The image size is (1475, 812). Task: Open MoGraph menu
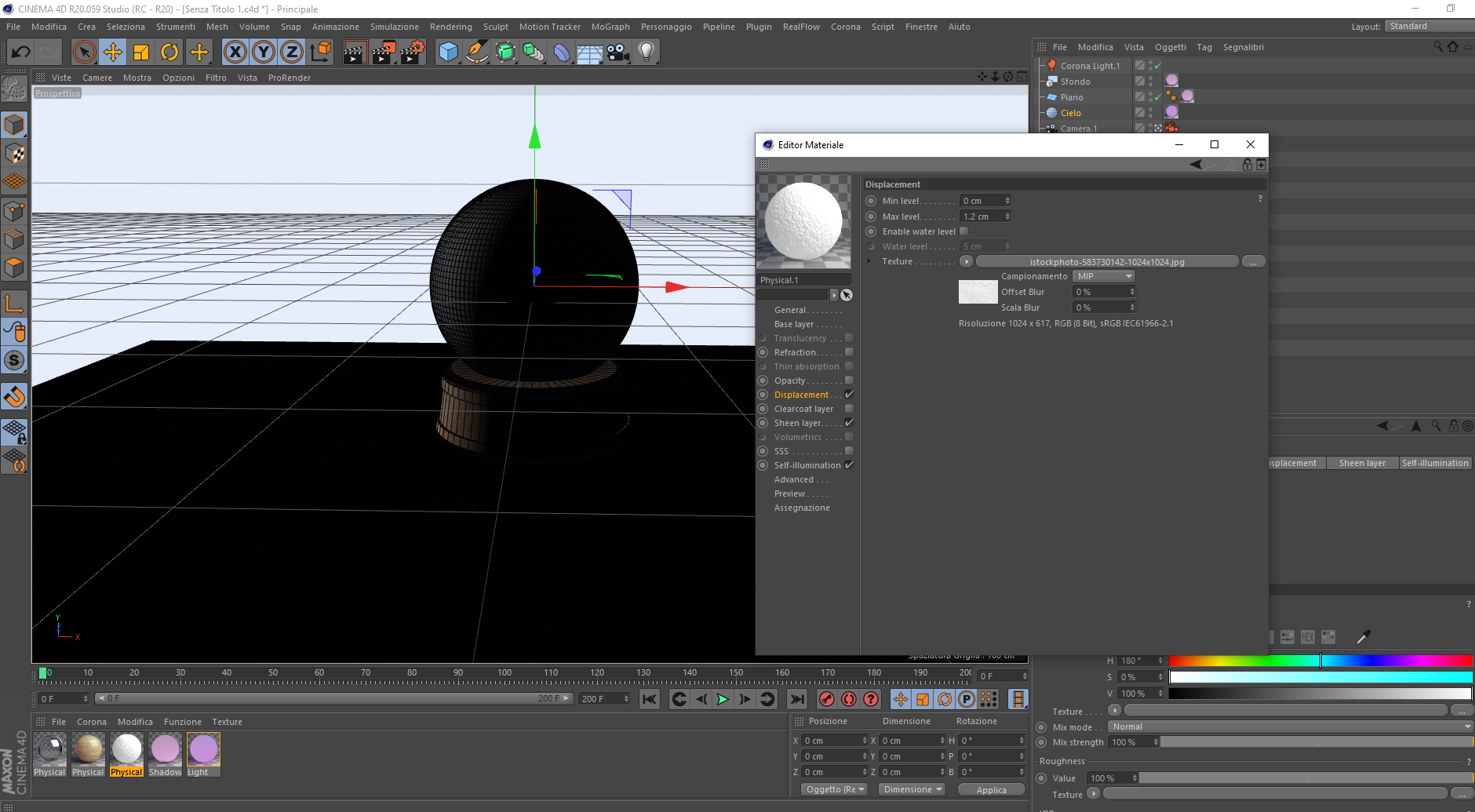[610, 27]
